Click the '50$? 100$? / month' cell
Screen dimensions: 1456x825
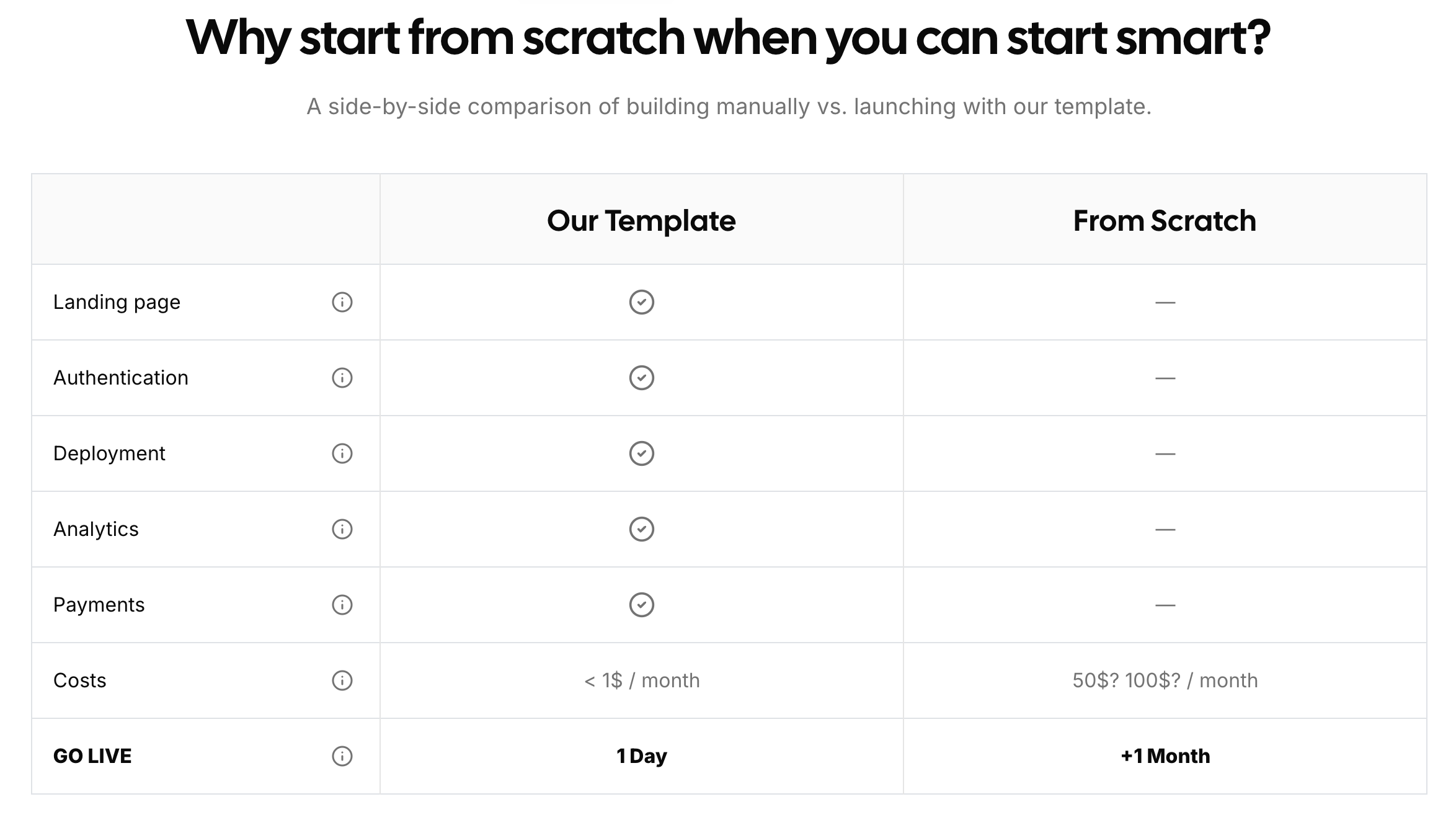[x=1165, y=680]
